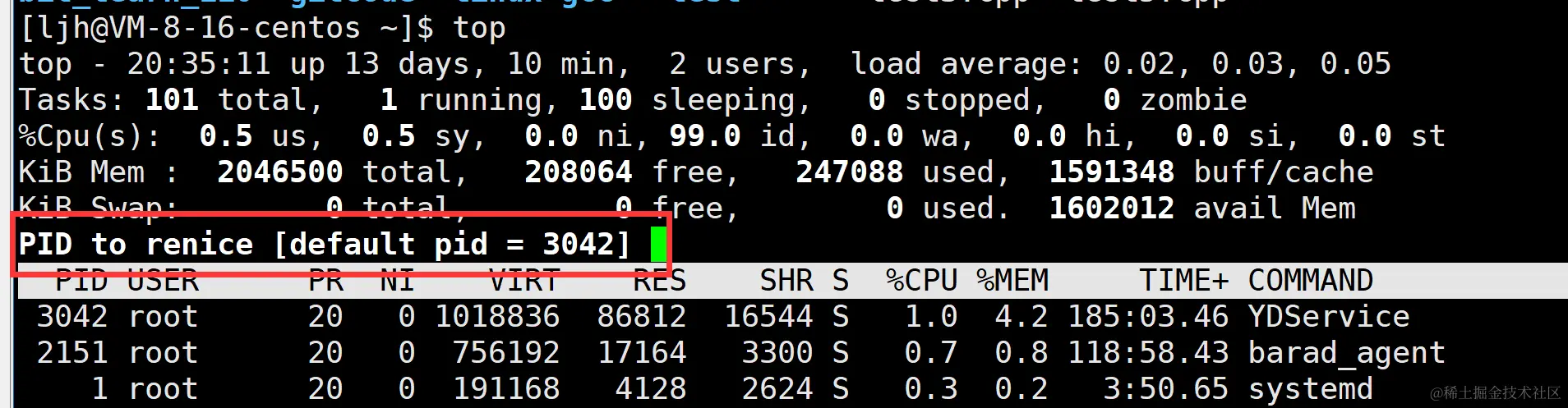
Task: Click used memory value 247088
Action: [x=850, y=172]
